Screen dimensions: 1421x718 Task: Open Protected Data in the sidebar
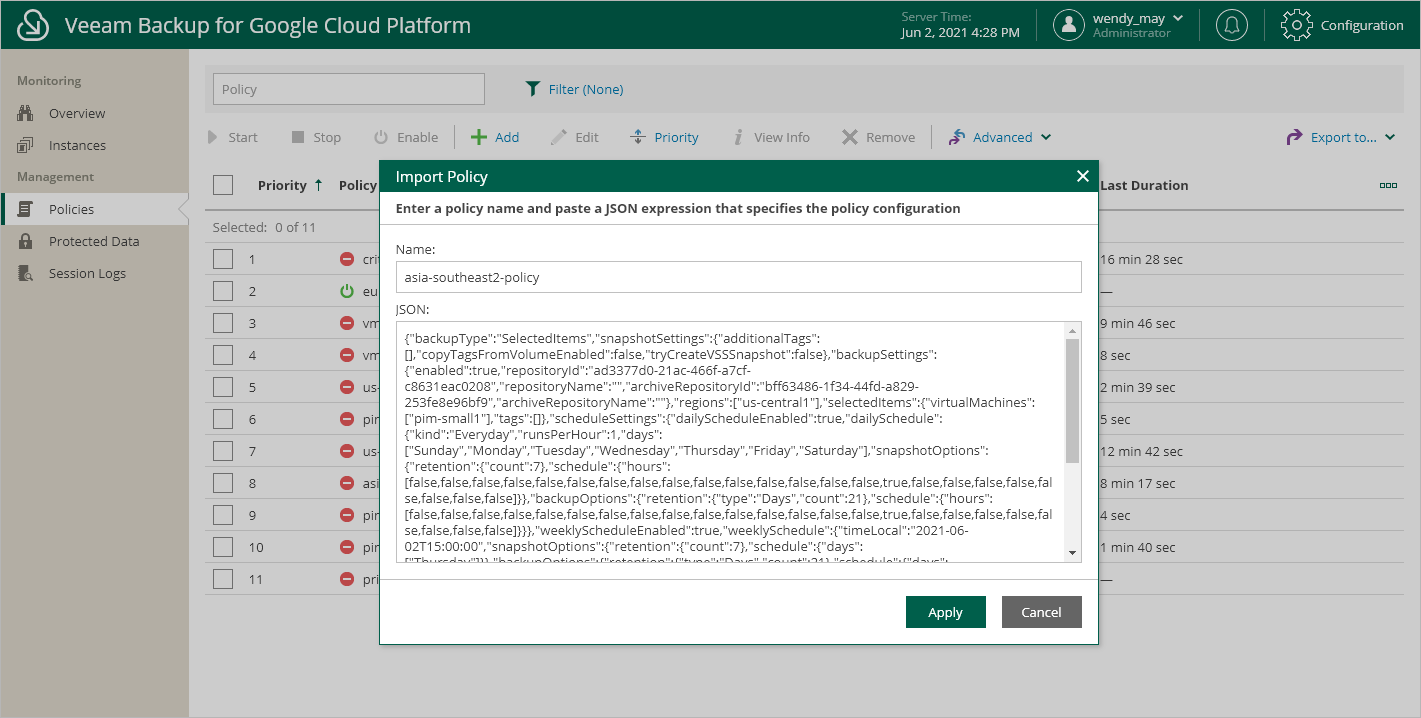(x=94, y=241)
